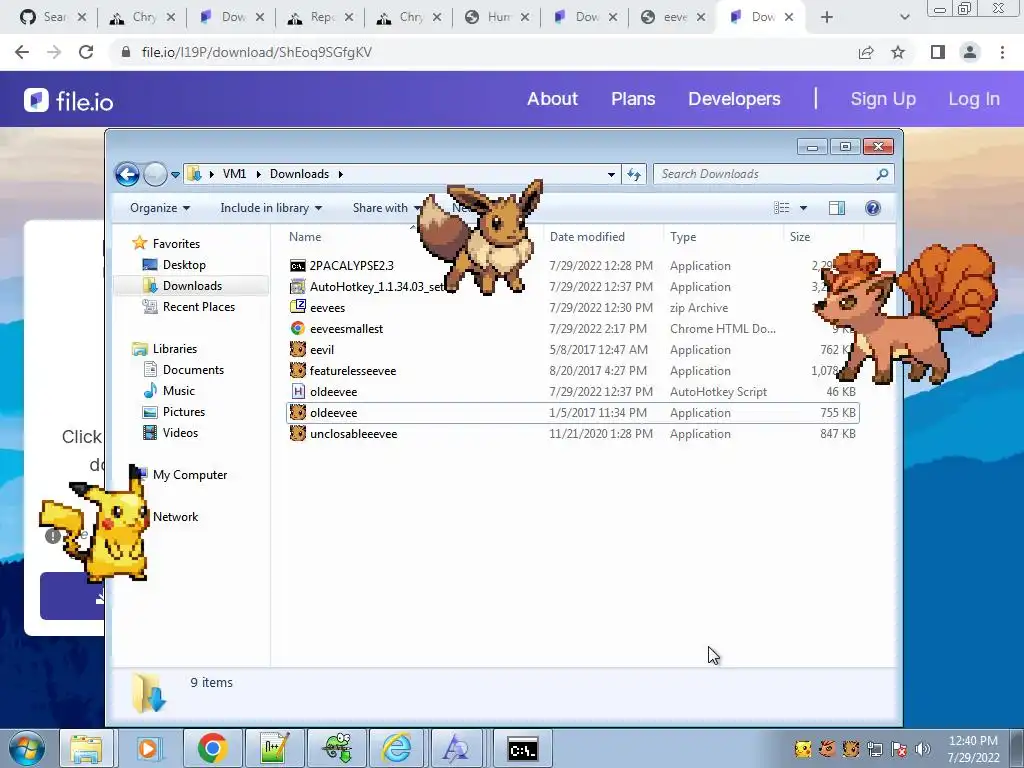Open the Share with menu

coord(387,208)
